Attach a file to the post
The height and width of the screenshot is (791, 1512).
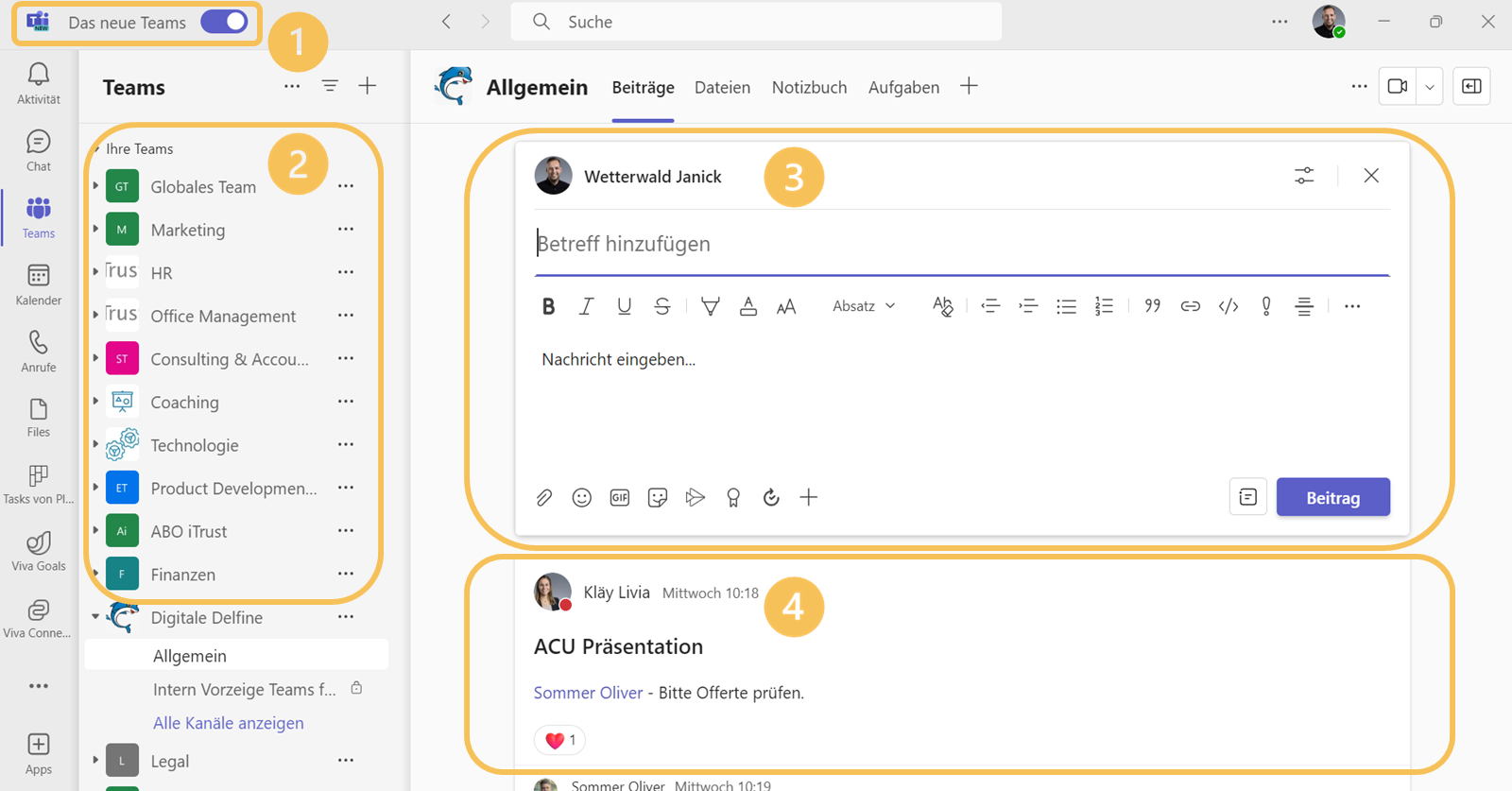pos(544,497)
